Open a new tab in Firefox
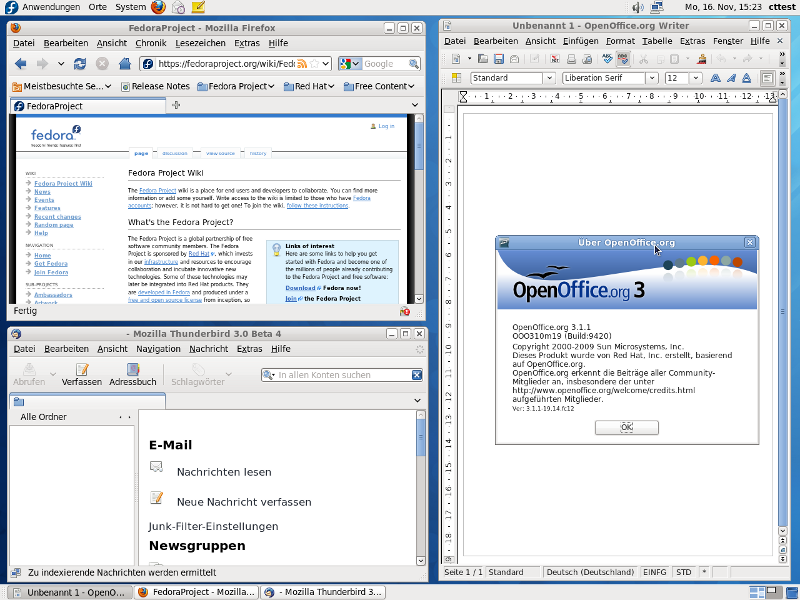 click(176, 105)
